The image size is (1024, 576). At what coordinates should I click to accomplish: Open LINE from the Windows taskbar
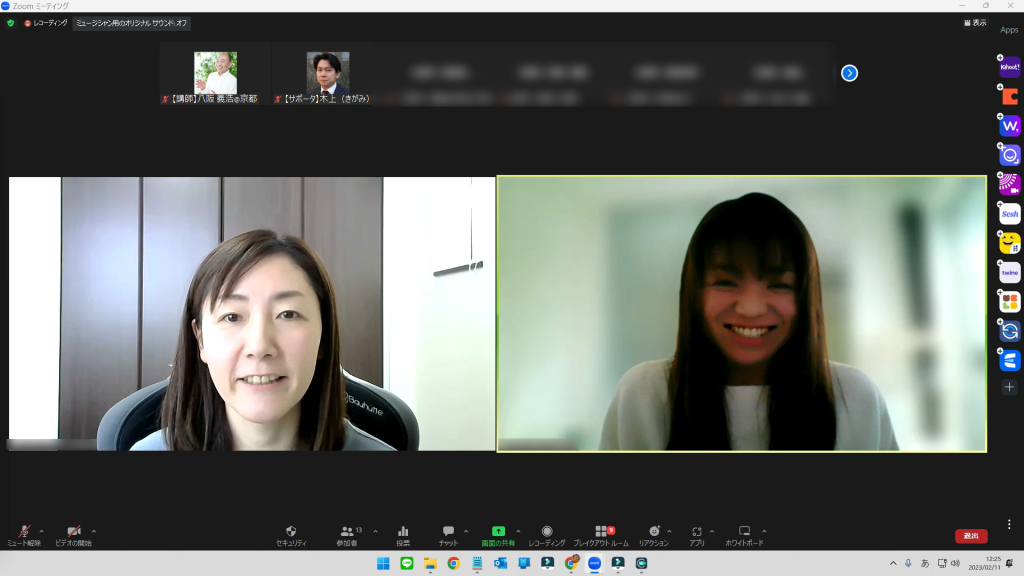pyautogui.click(x=407, y=563)
